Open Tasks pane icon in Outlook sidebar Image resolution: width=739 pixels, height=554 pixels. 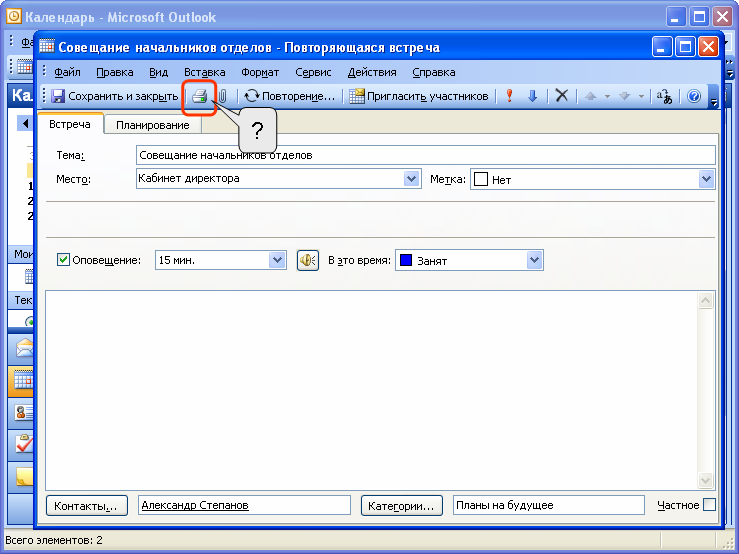click(x=24, y=444)
